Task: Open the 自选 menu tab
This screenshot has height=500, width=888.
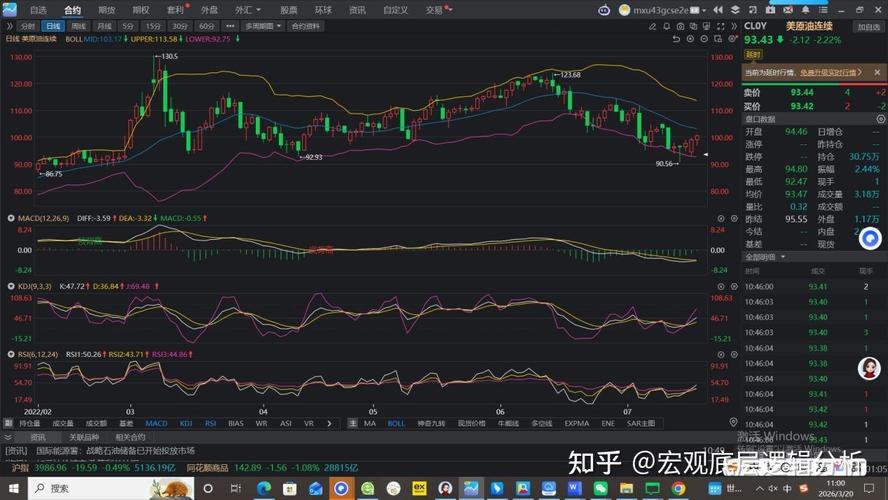Action: coord(38,10)
